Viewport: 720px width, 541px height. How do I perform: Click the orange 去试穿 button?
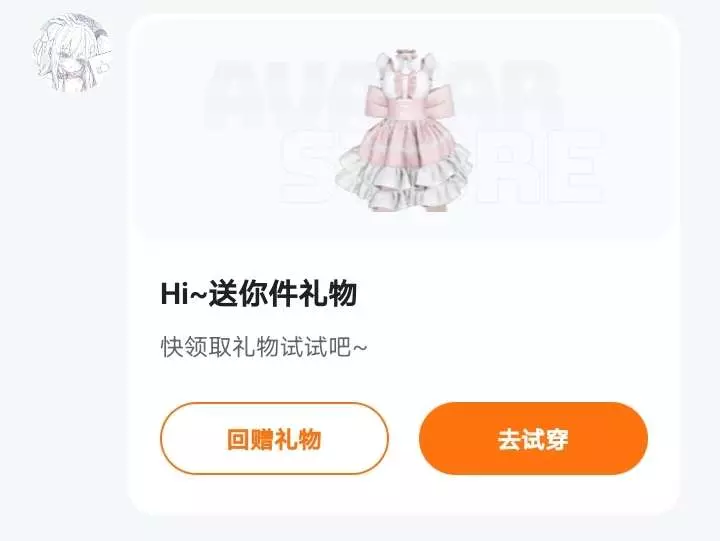click(x=533, y=439)
